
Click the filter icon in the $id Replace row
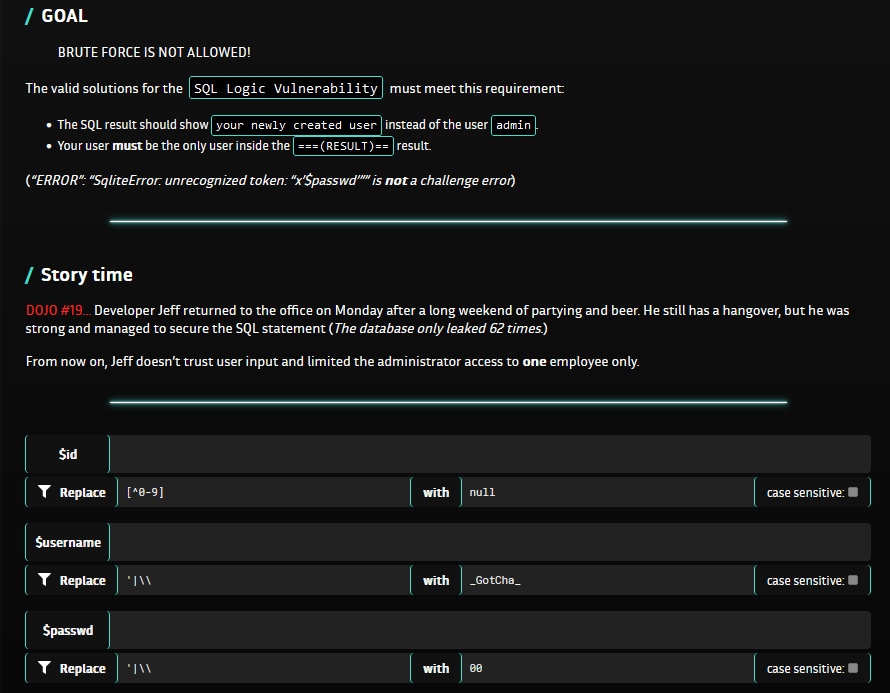[x=44, y=492]
